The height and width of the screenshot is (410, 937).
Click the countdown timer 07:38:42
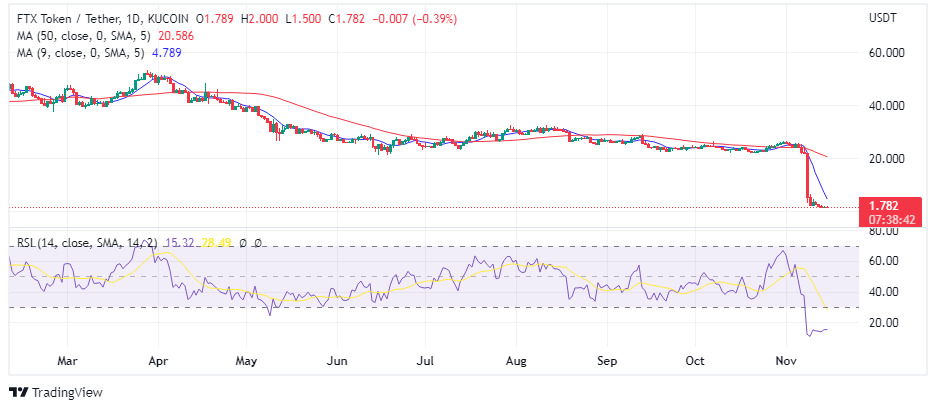tap(893, 220)
